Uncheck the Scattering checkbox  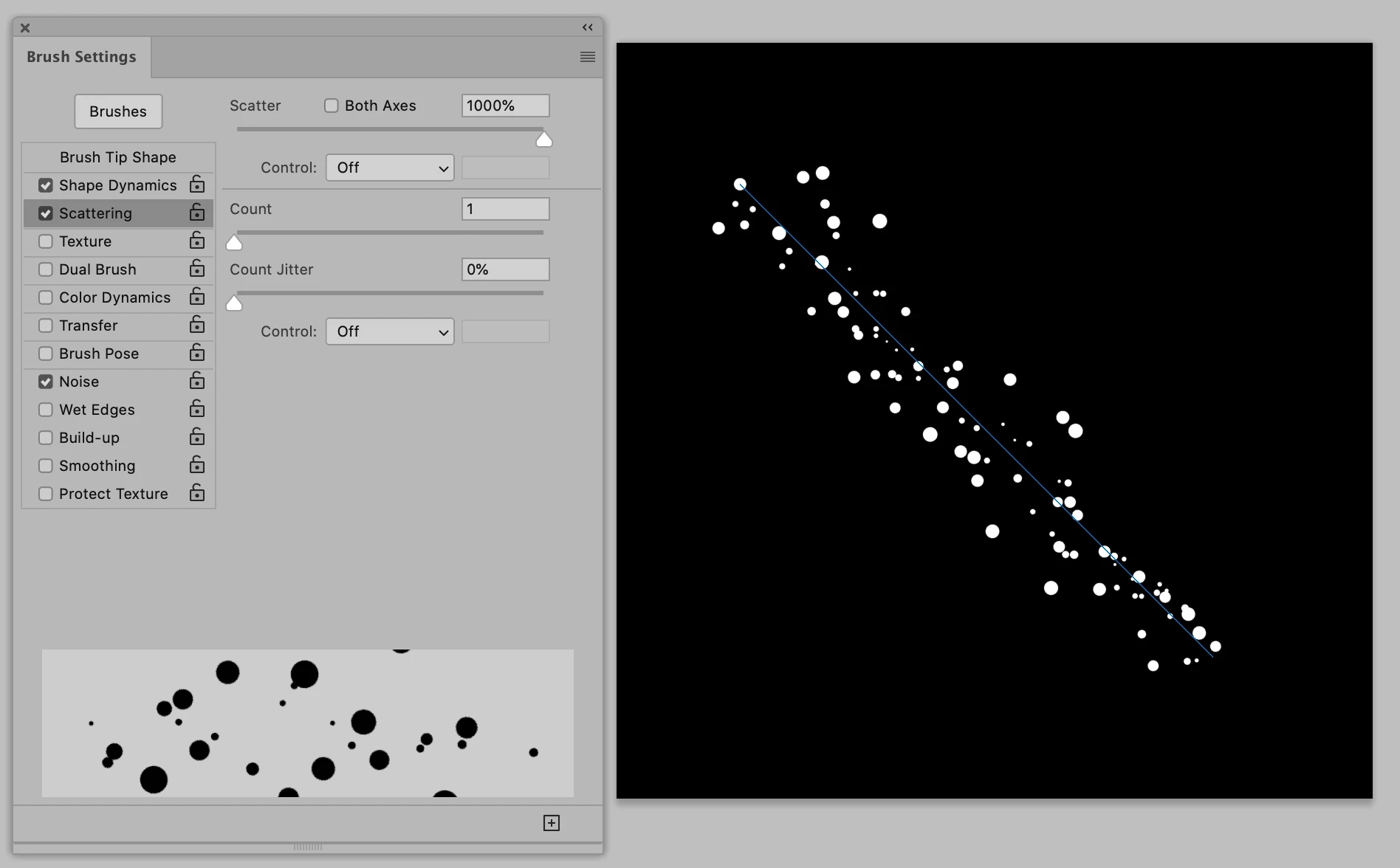[x=46, y=213]
